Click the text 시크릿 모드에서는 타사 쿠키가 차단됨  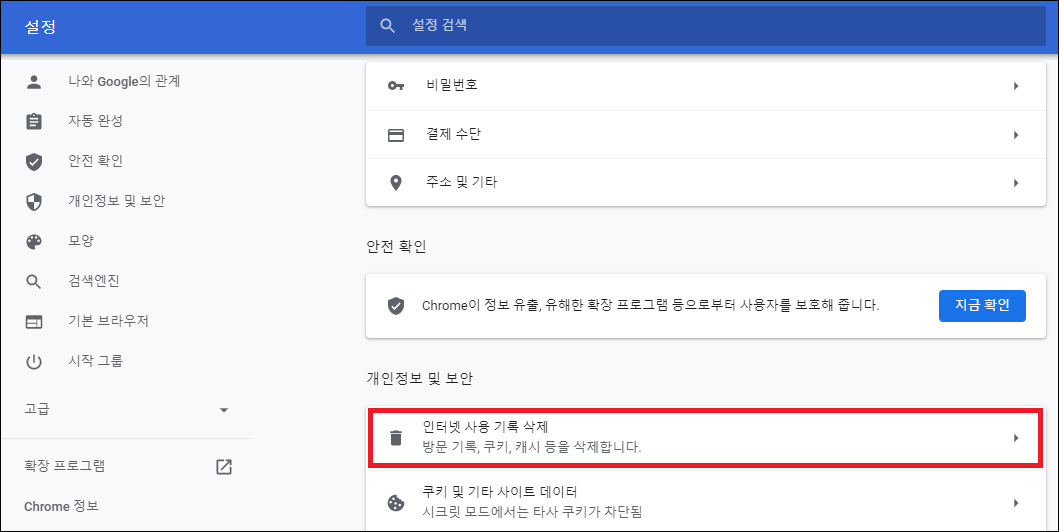coord(532,512)
